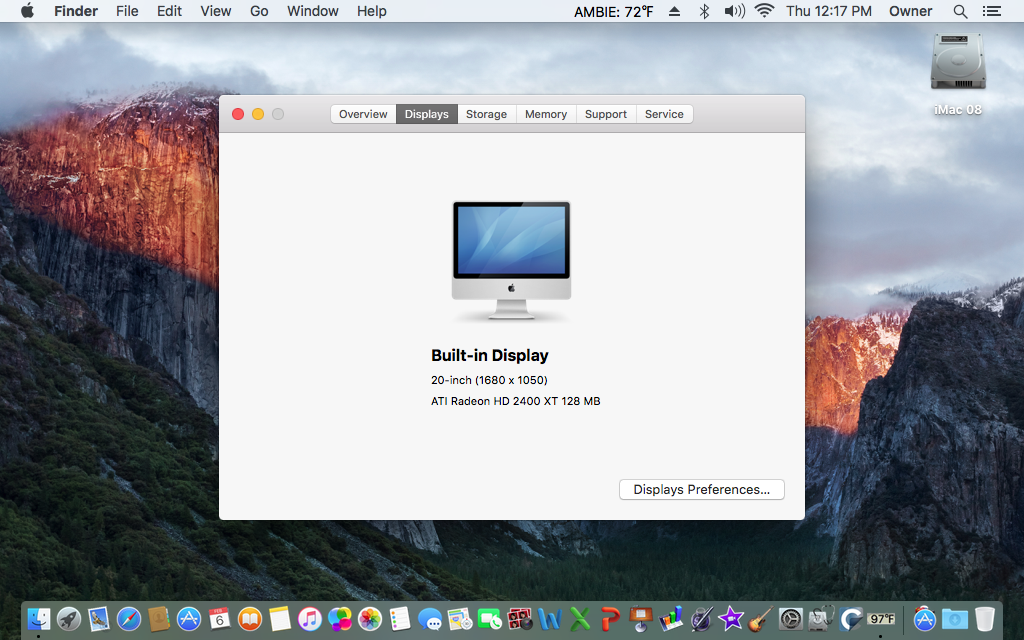Open Pages ink pen icon in Dock
This screenshot has height=640, width=1024.
tap(701, 618)
